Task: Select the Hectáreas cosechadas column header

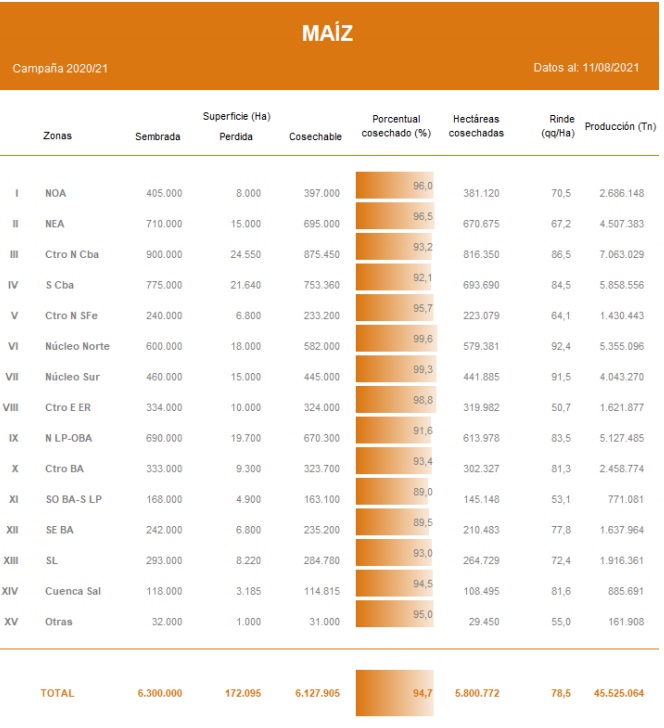Action: [476, 125]
